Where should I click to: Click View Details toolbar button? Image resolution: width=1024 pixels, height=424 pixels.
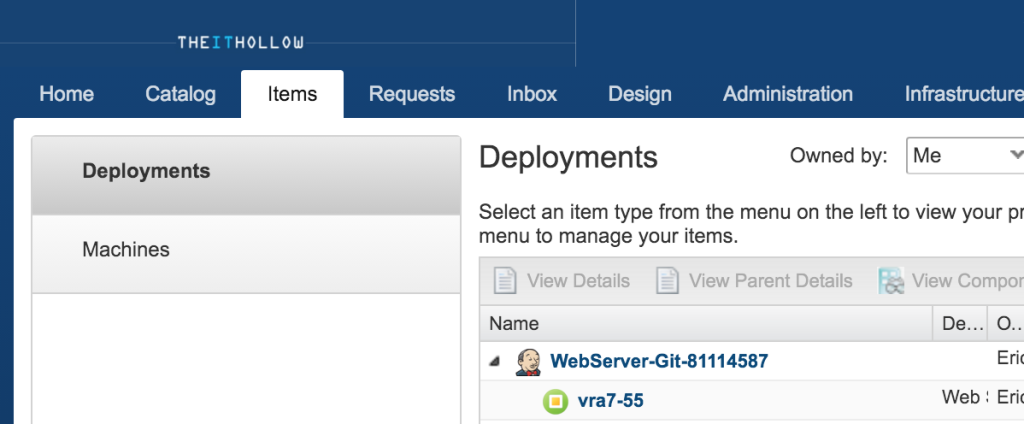pos(561,281)
